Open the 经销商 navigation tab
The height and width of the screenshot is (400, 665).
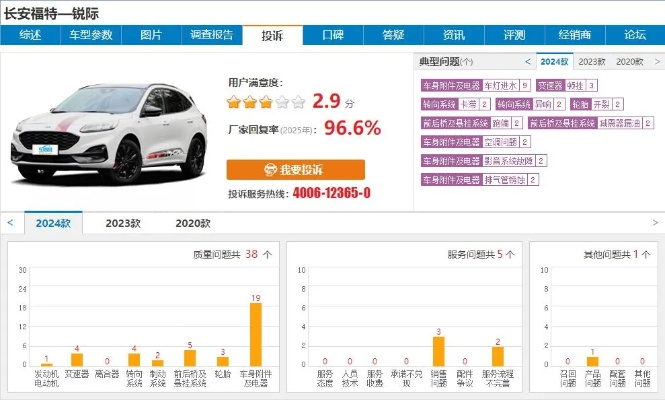(x=574, y=35)
